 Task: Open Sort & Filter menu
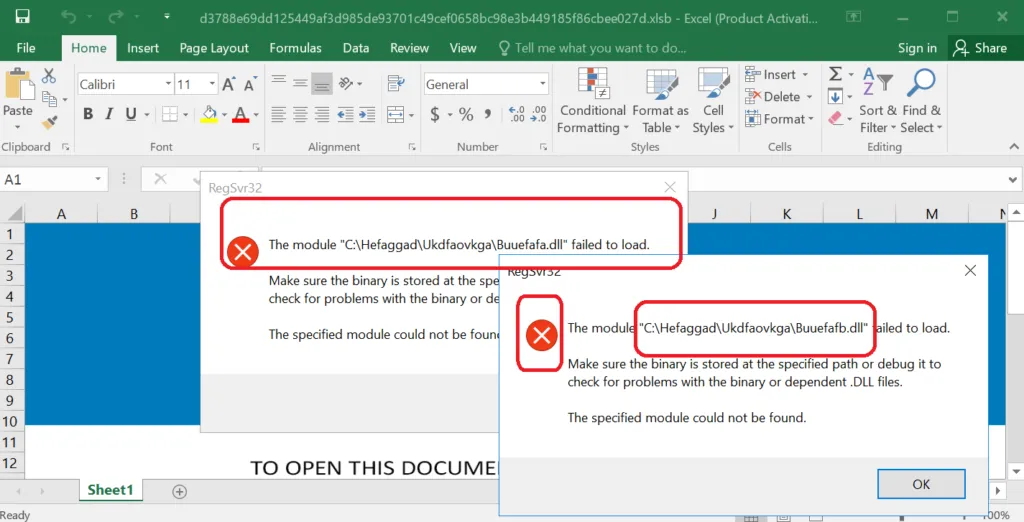(x=878, y=101)
